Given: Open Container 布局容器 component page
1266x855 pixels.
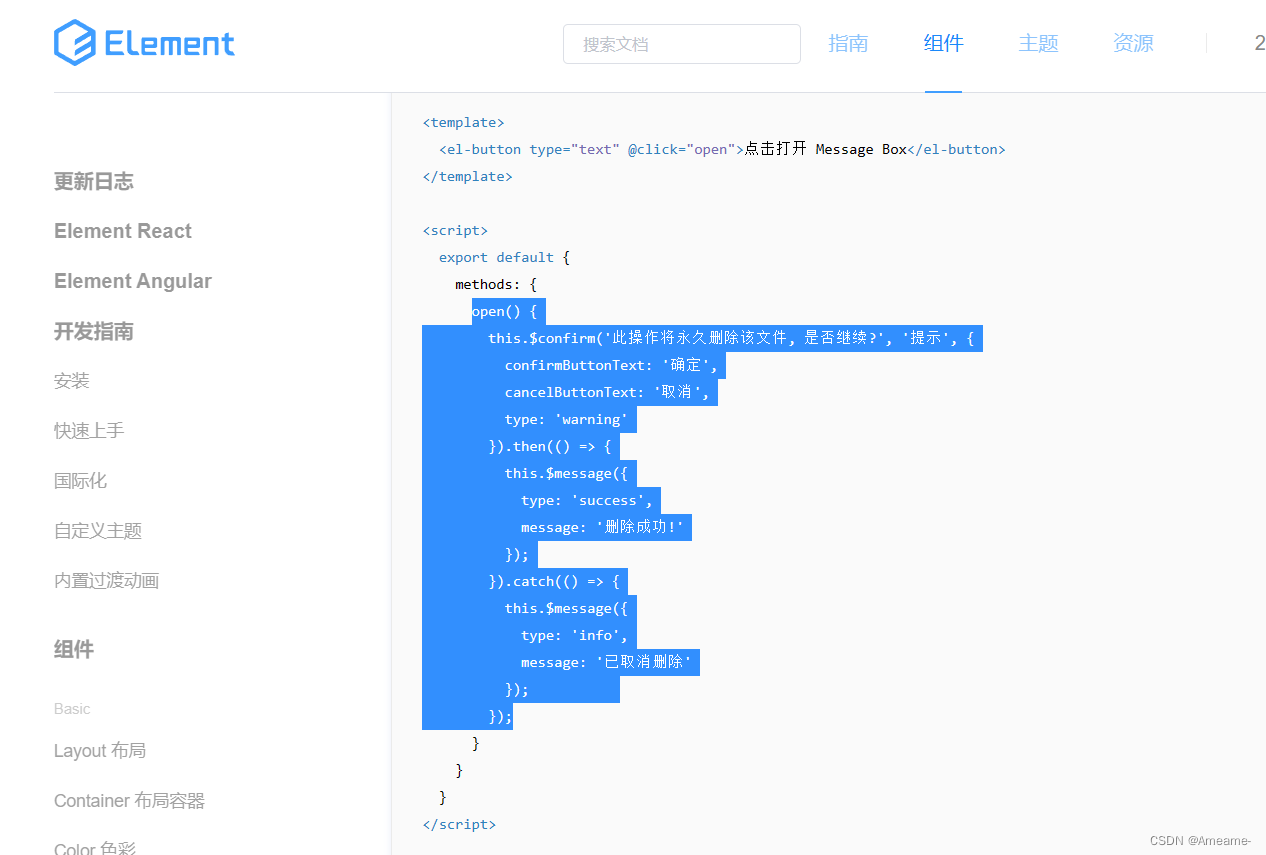Looking at the screenshot, I should (x=129, y=801).
